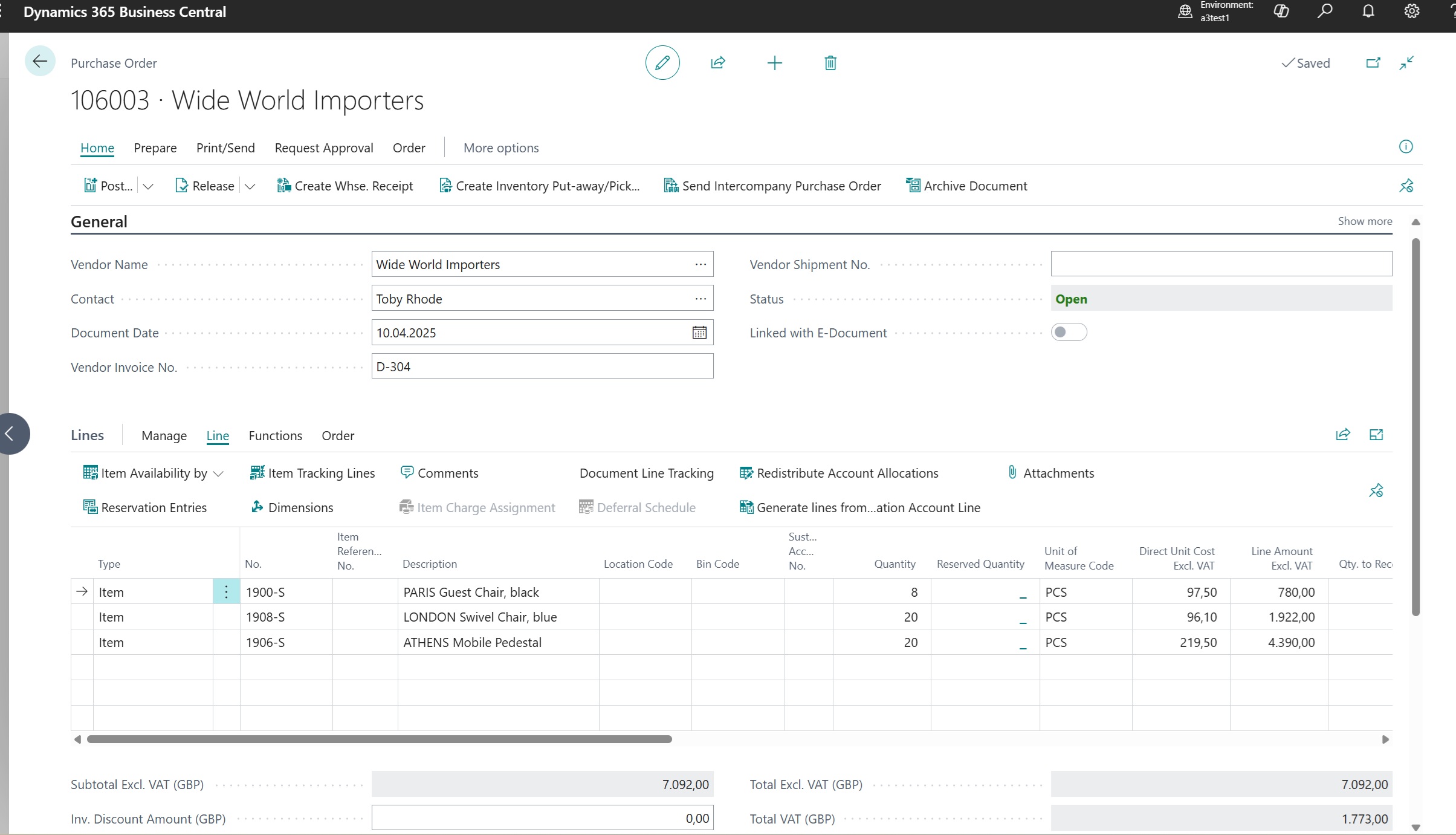Viewport: 1456px width, 835px height.
Task: Click the Vendor Invoice No. field
Action: point(542,366)
